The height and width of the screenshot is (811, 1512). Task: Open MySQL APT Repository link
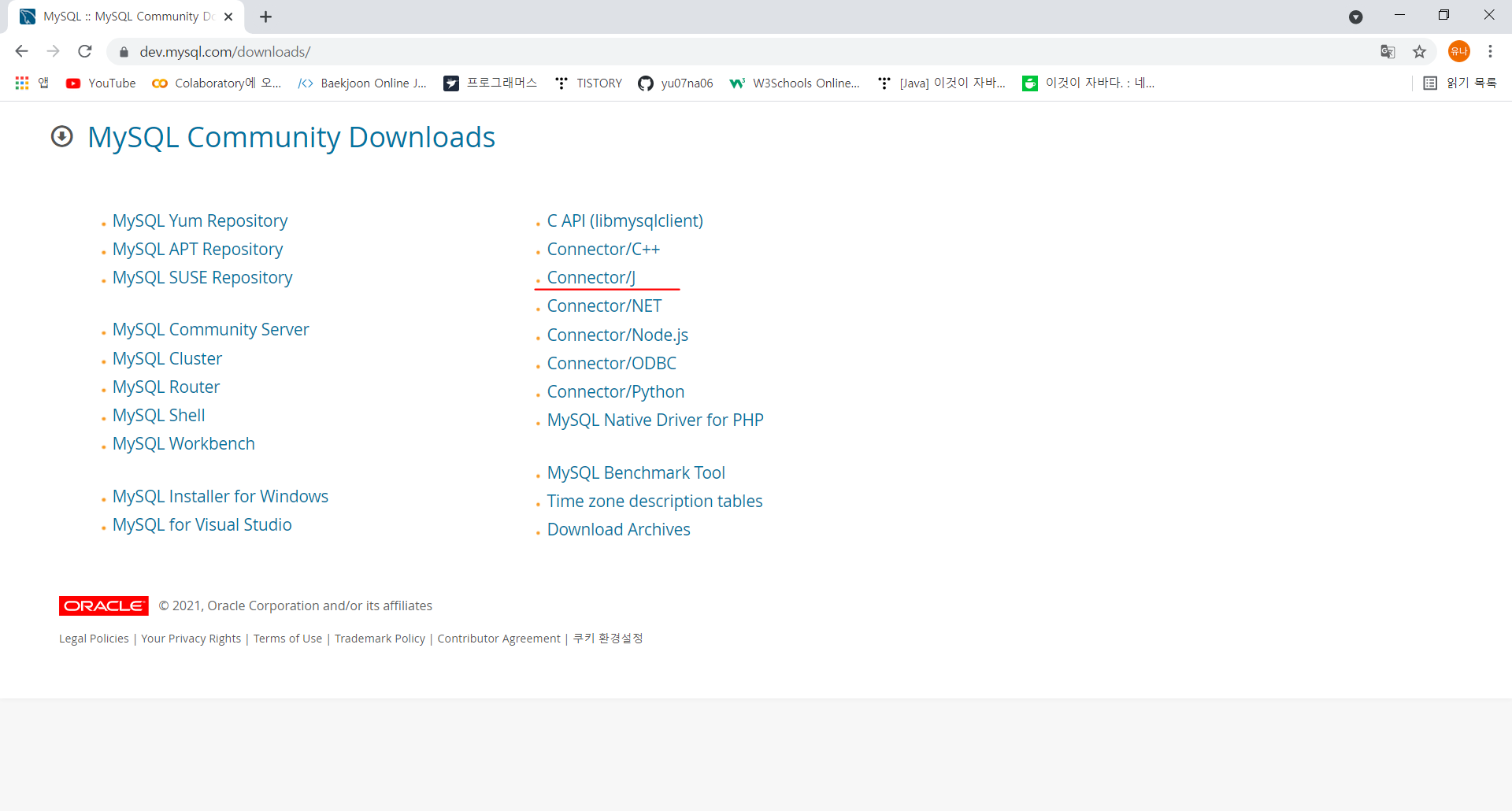point(198,249)
